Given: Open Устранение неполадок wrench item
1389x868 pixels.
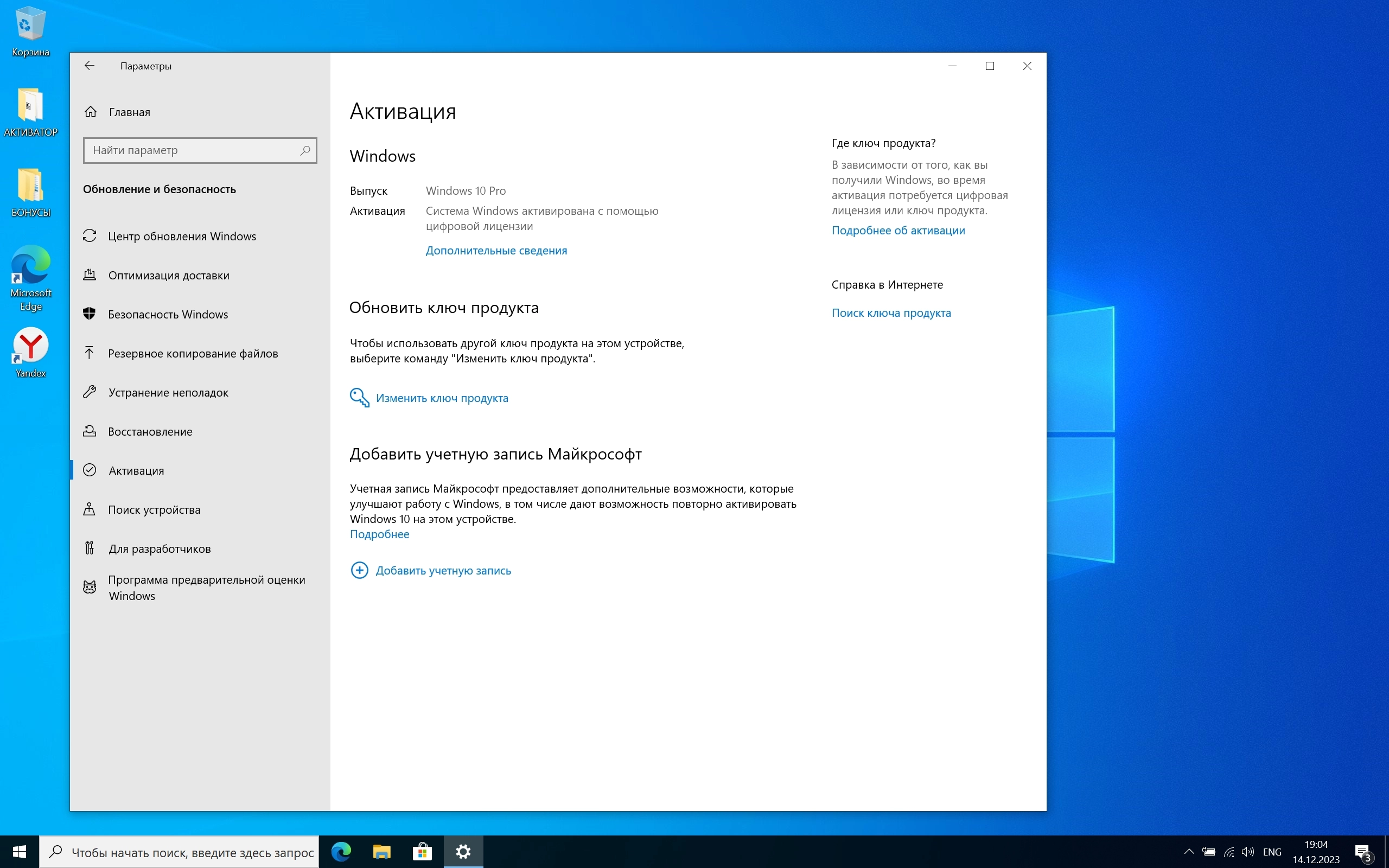Looking at the screenshot, I should coord(168,393).
